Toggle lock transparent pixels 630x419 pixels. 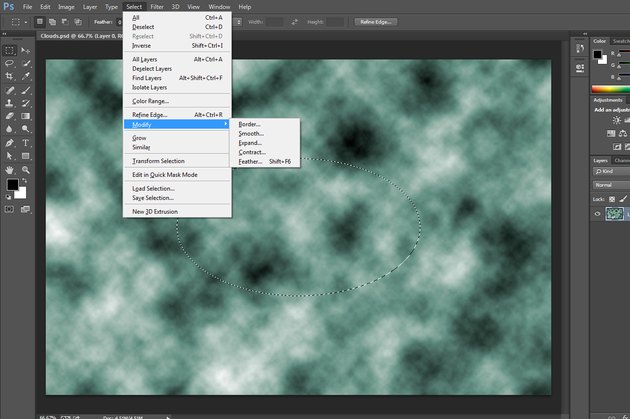[612, 199]
